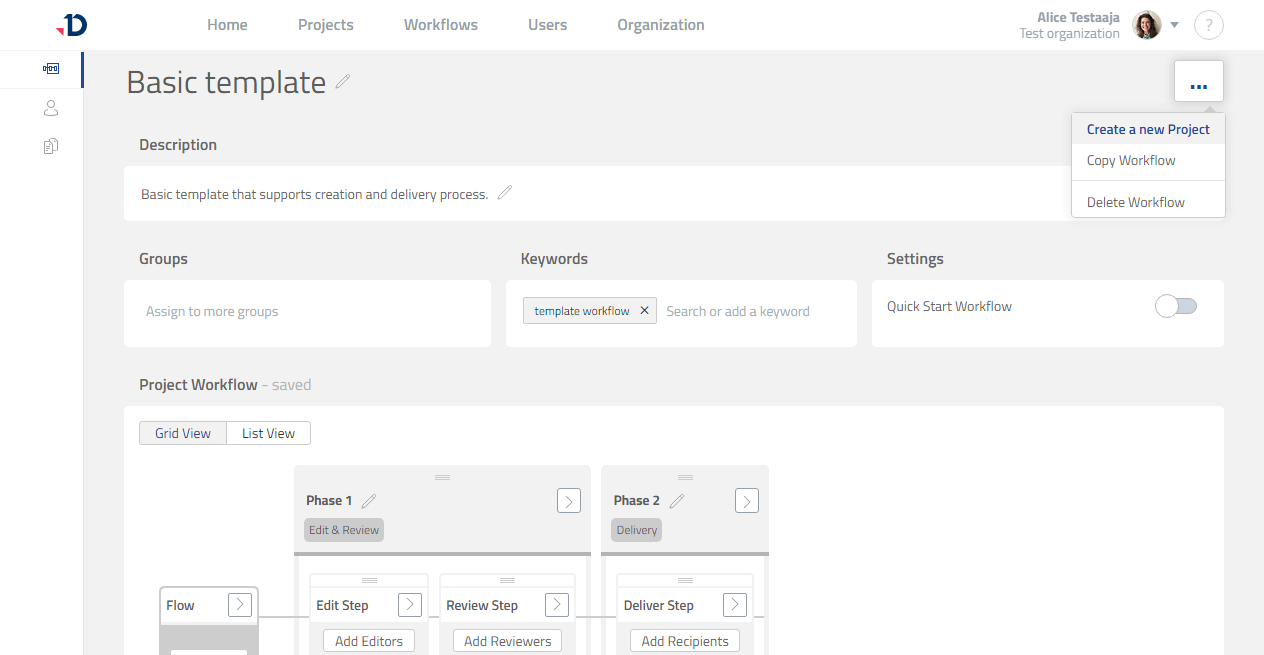Open the users sidebar icon
Screen dimensions: 1264x655
(x=50, y=107)
